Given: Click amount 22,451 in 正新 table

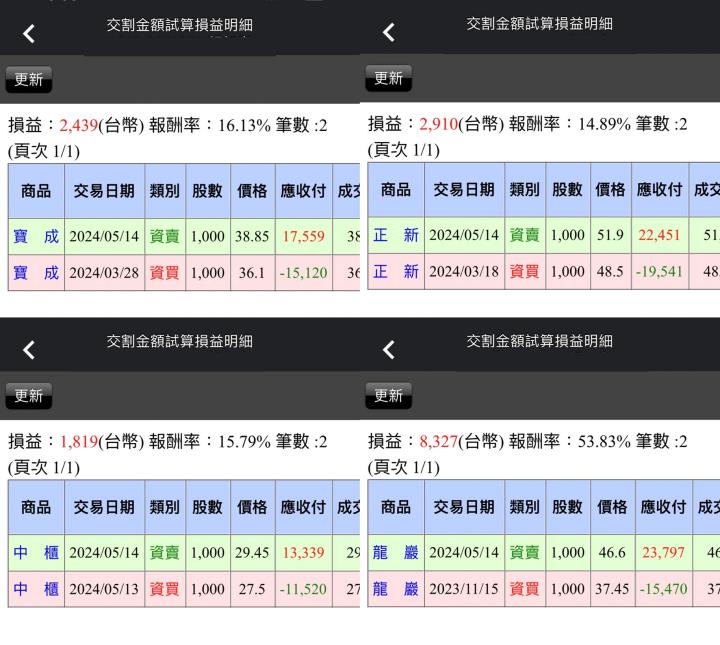Looking at the screenshot, I should (x=659, y=235).
